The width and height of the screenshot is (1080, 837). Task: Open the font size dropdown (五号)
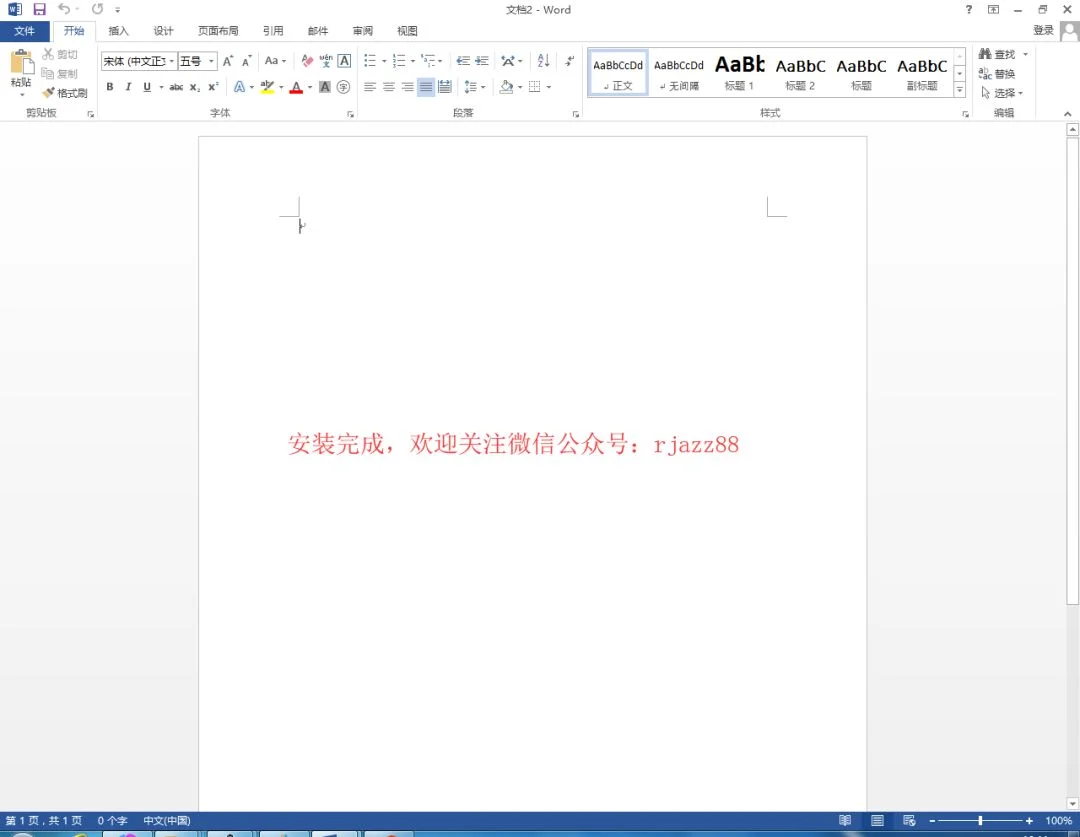pos(211,61)
